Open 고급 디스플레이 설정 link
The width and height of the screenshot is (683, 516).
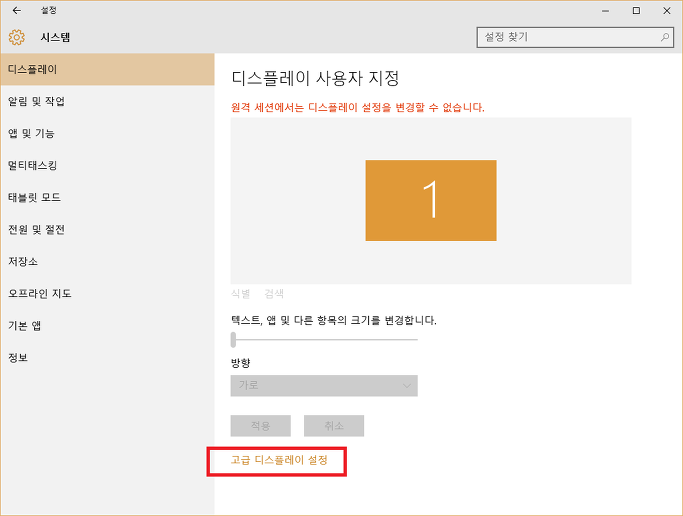tap(279, 460)
